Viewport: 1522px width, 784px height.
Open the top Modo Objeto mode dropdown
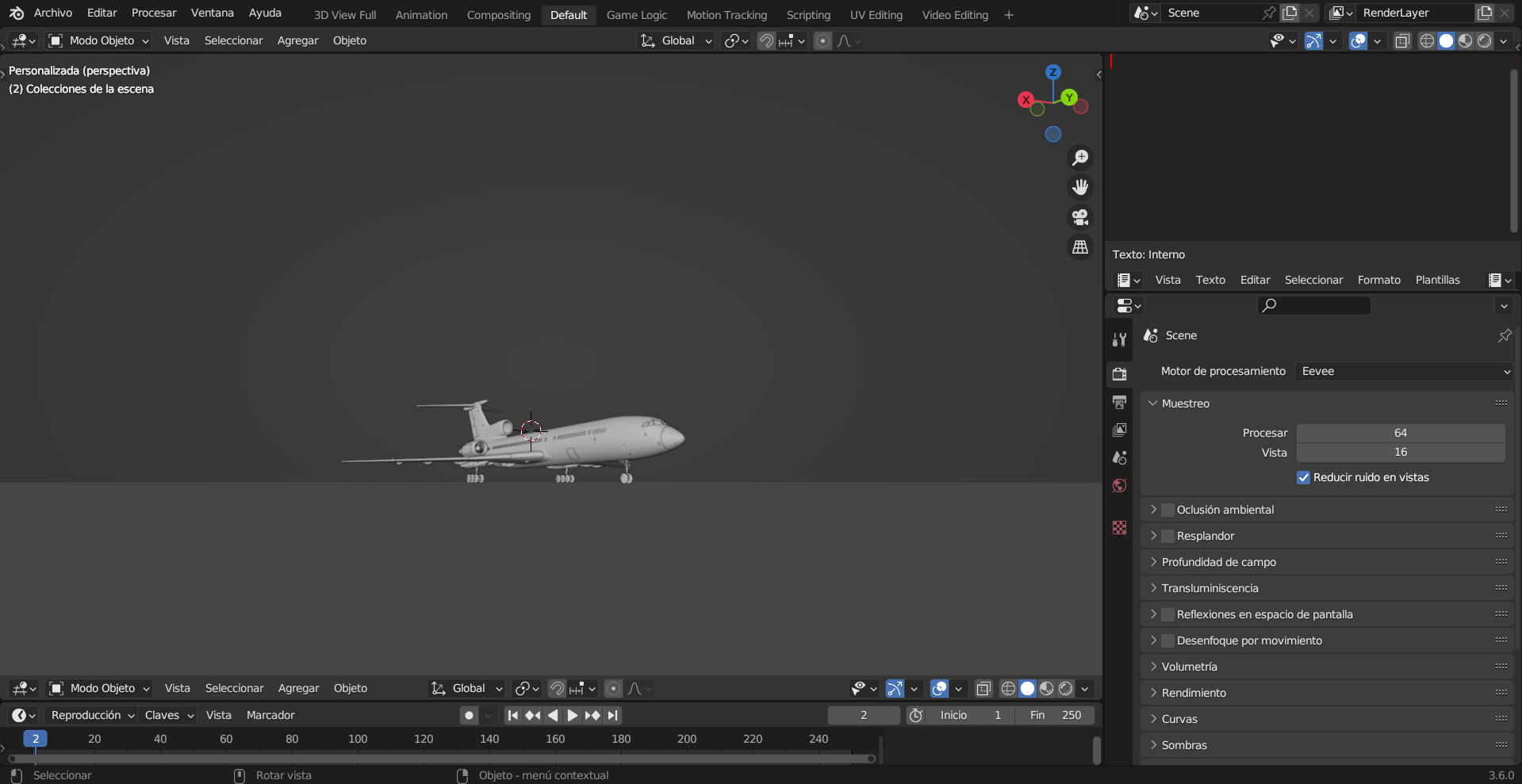99,40
